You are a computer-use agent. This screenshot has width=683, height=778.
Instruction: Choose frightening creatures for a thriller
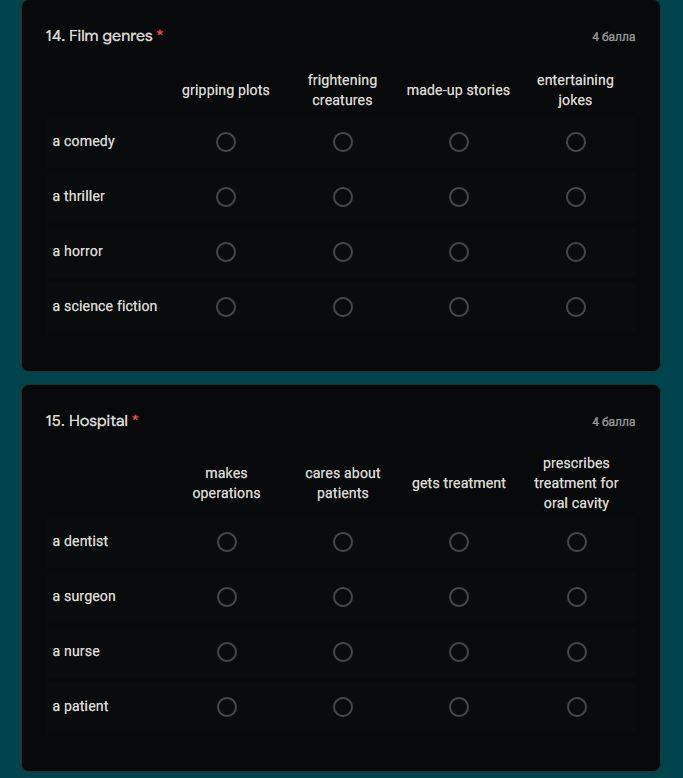click(x=343, y=197)
